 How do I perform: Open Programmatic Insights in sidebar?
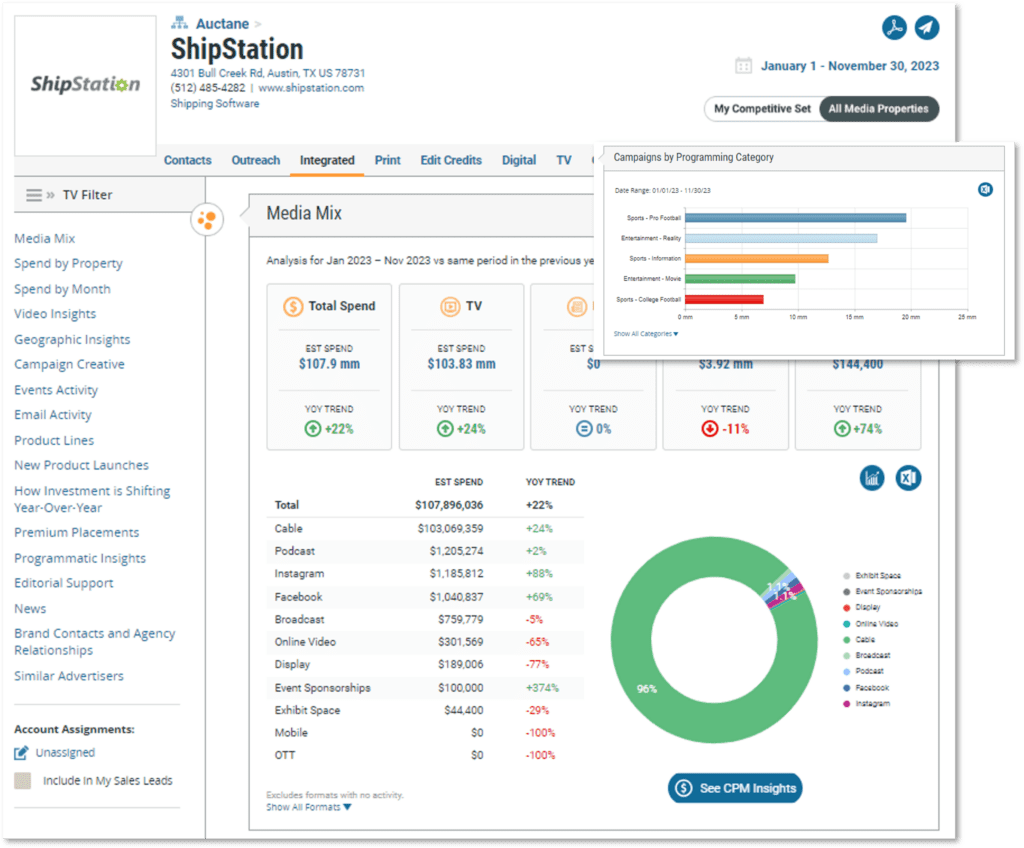click(x=80, y=558)
